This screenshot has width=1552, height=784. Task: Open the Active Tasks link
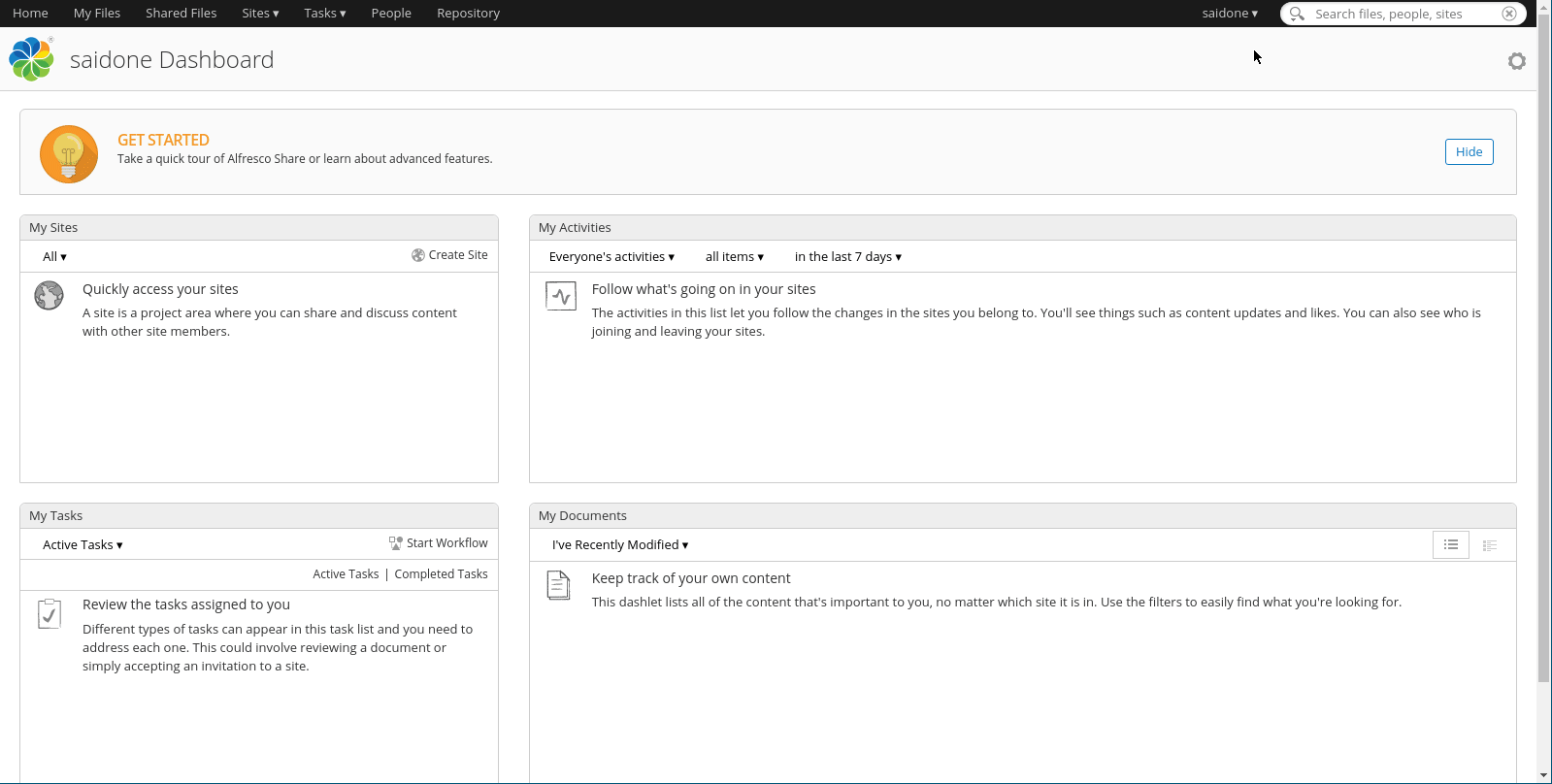pos(346,574)
